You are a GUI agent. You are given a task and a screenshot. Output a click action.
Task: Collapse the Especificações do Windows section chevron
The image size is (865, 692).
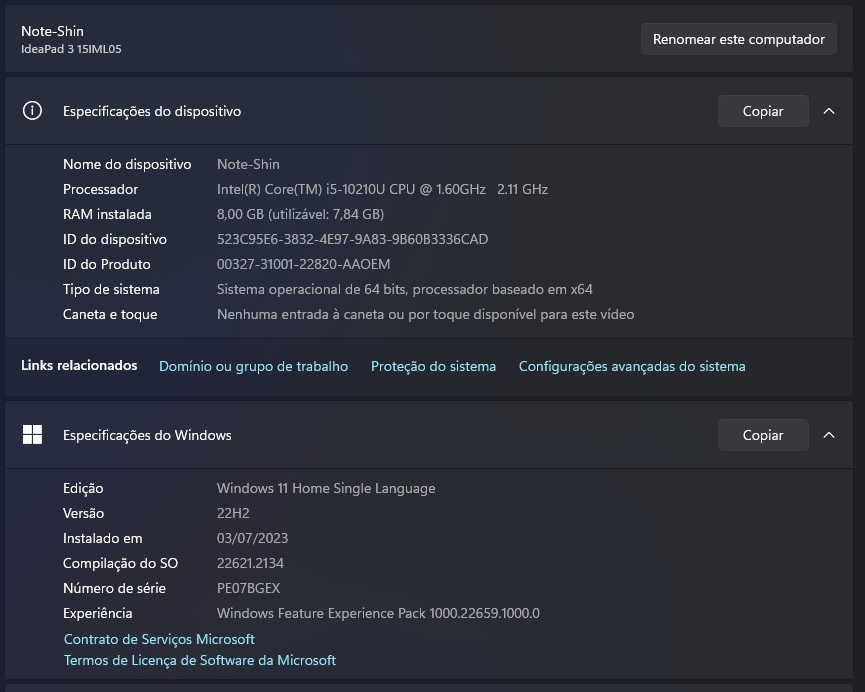[x=829, y=435]
